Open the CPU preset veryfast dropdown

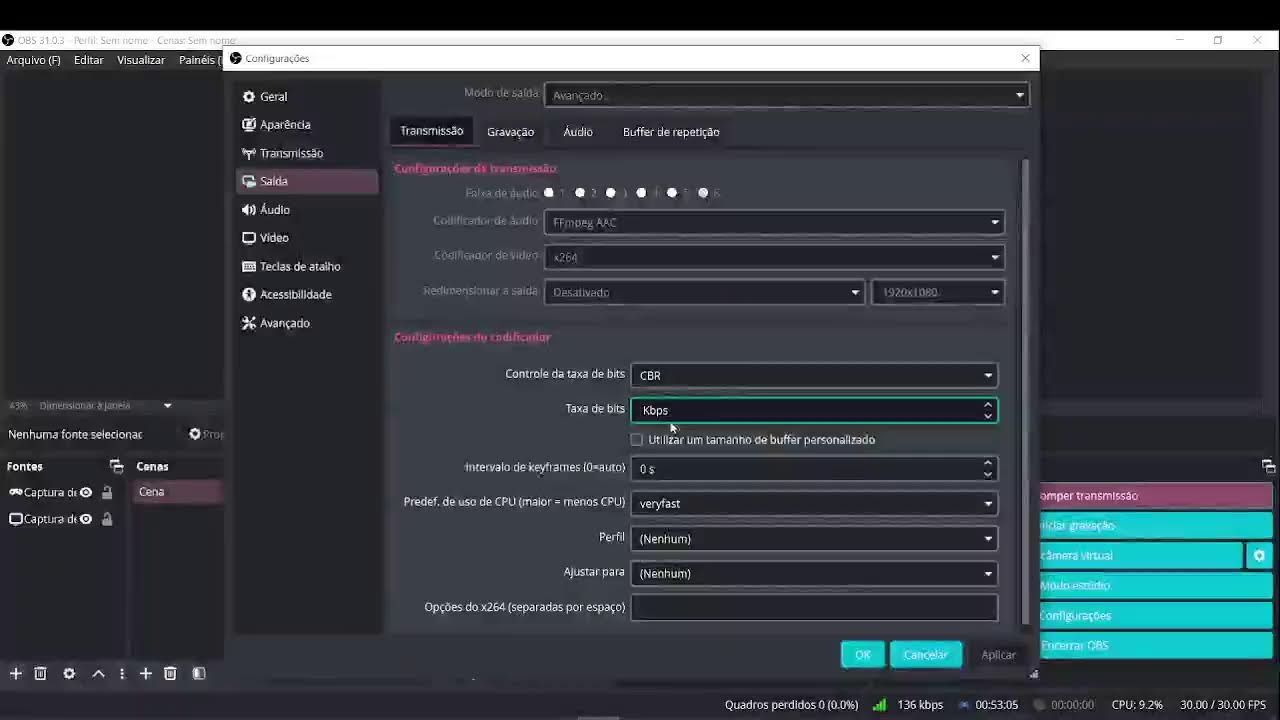coord(814,503)
